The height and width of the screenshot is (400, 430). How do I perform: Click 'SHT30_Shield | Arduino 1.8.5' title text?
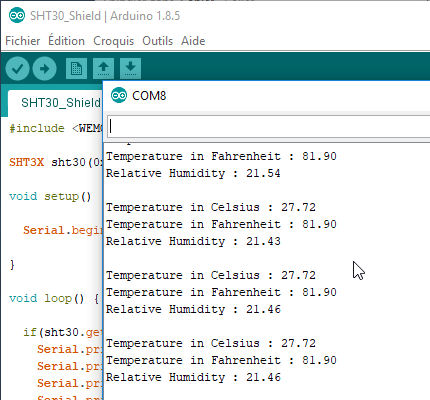105,16
